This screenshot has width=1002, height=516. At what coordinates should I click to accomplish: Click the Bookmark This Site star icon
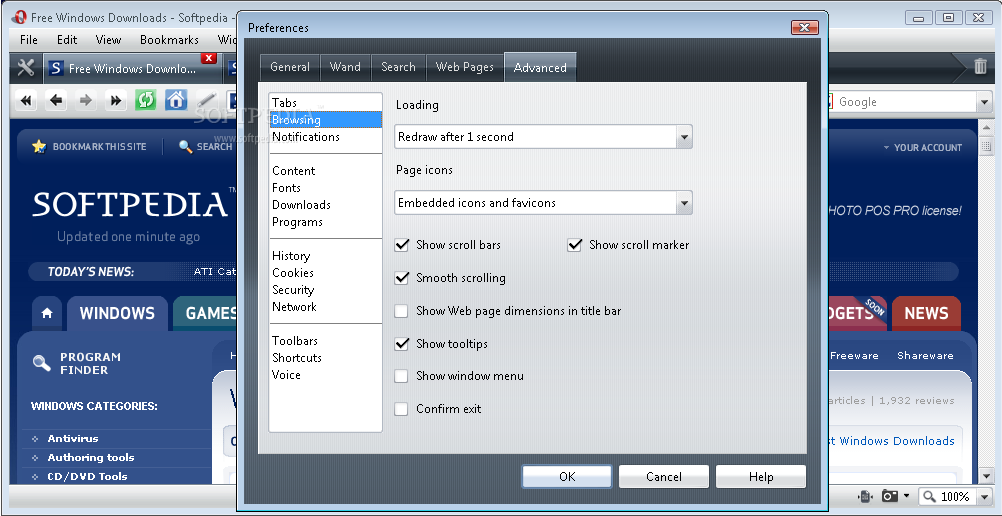[x=40, y=146]
